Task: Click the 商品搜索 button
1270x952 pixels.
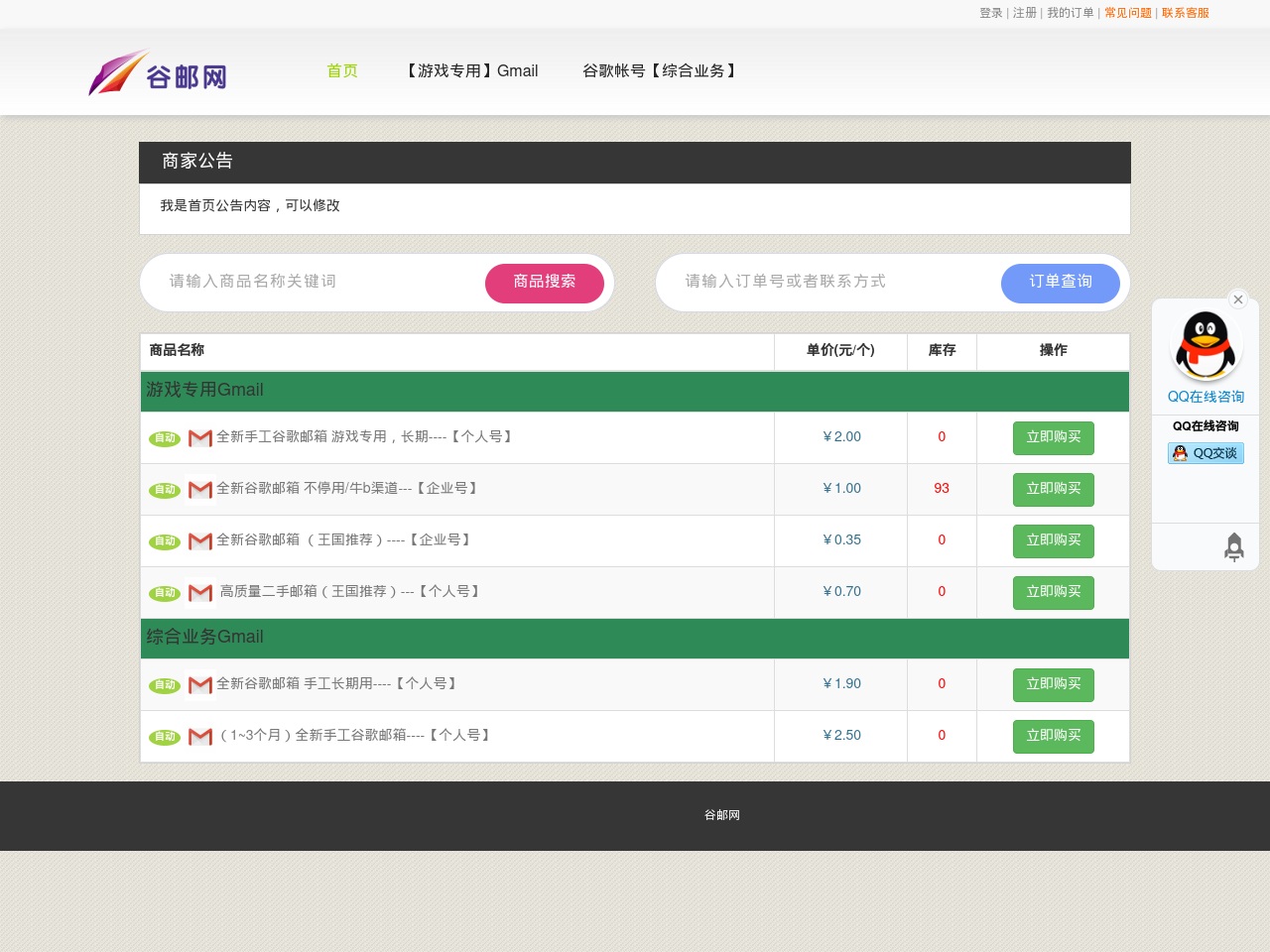Action: pos(545,283)
